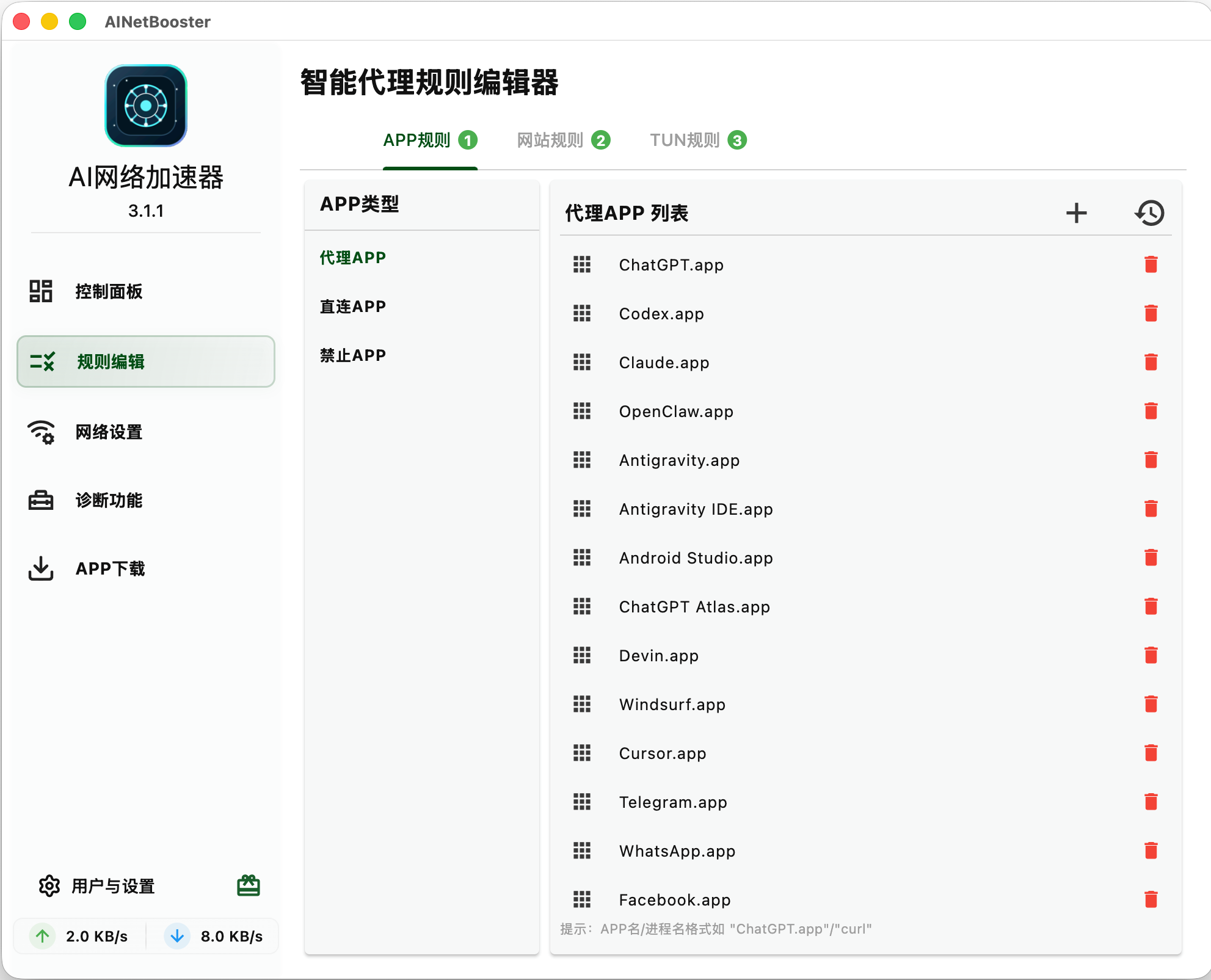Click the 2.0 KB/s upload speed value
This screenshot has height=980, width=1211.
pyautogui.click(x=96, y=936)
